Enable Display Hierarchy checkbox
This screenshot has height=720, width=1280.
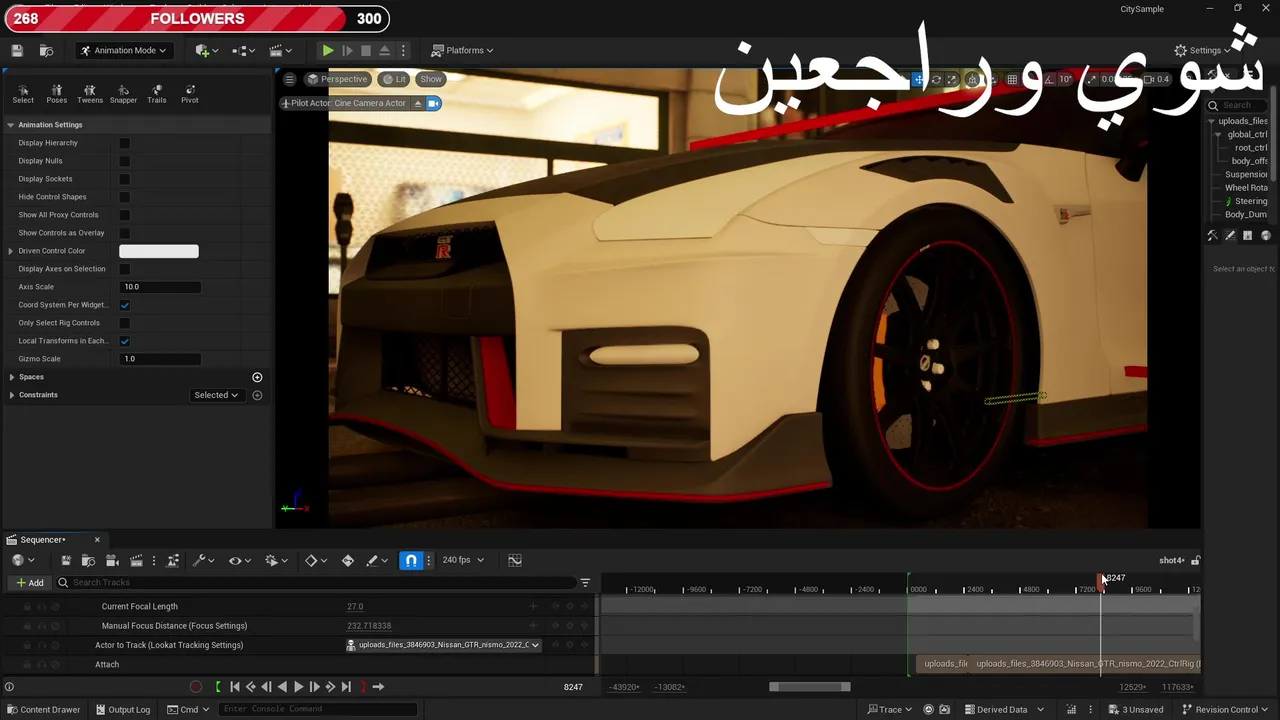[x=124, y=143]
